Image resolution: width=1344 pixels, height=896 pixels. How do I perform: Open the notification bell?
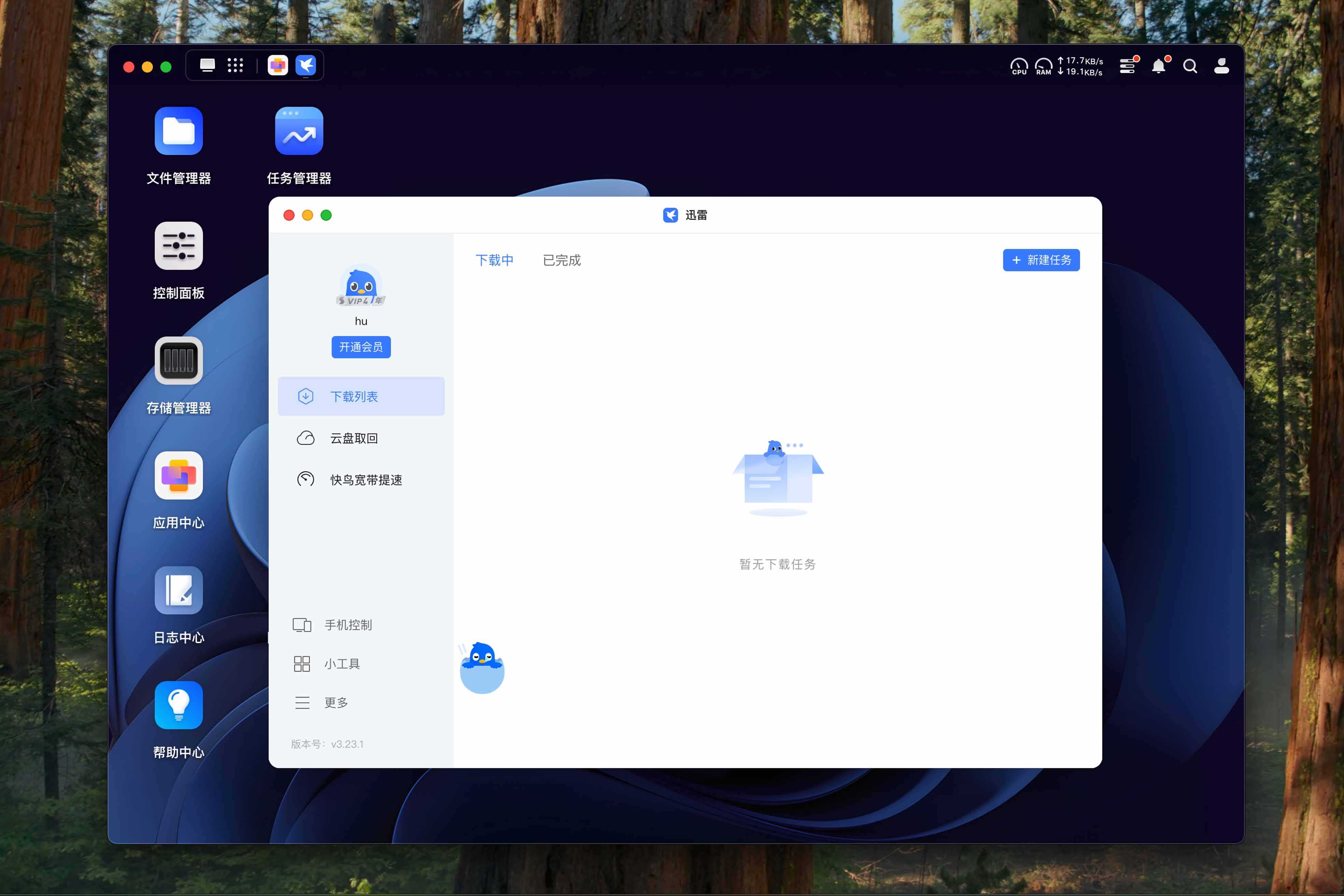click(x=1158, y=66)
